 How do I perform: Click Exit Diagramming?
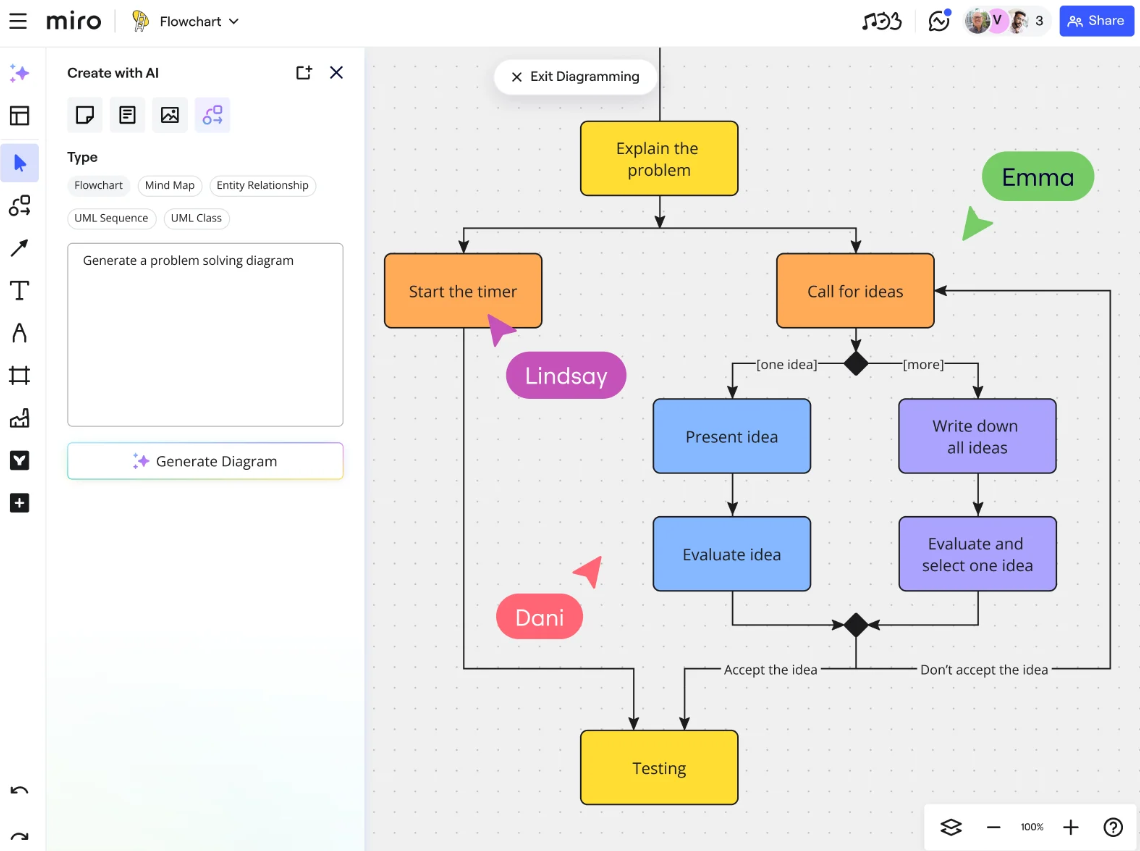coord(575,76)
